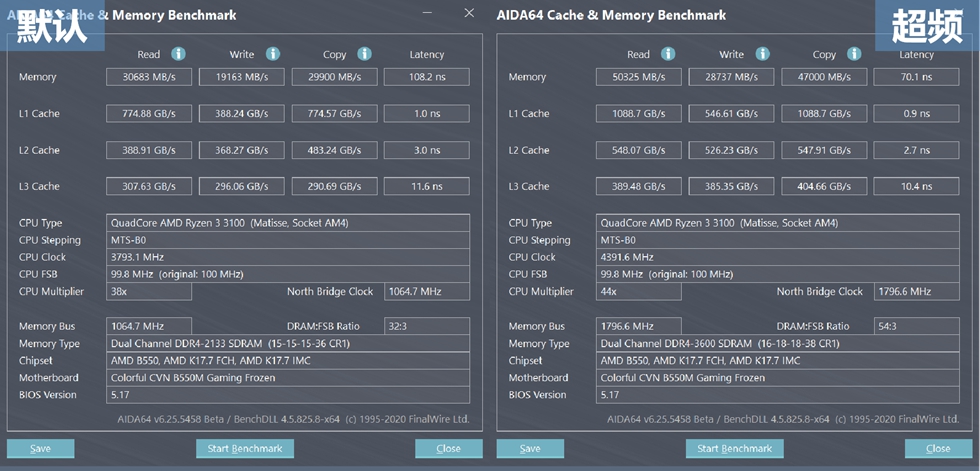The image size is (980, 471).
Task: Click Read info icon in left 默认 window
Action: click(178, 54)
